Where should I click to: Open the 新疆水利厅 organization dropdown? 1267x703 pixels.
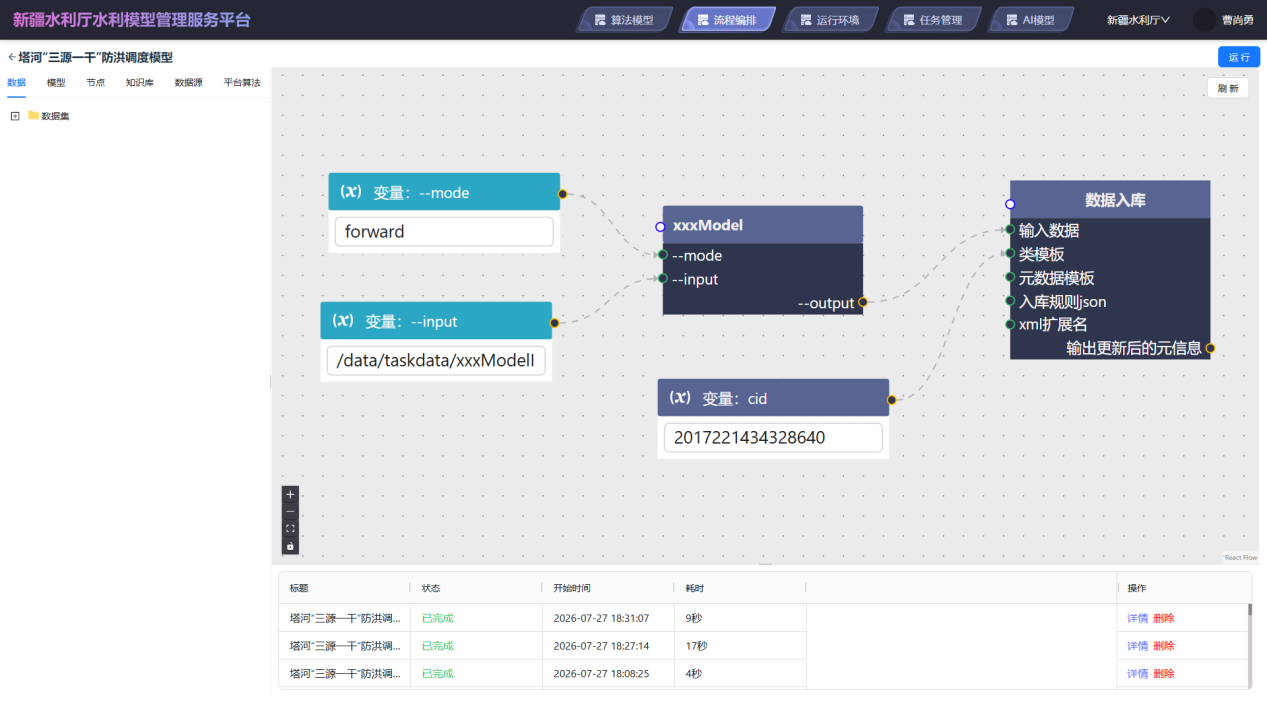pyautogui.click(x=1138, y=20)
